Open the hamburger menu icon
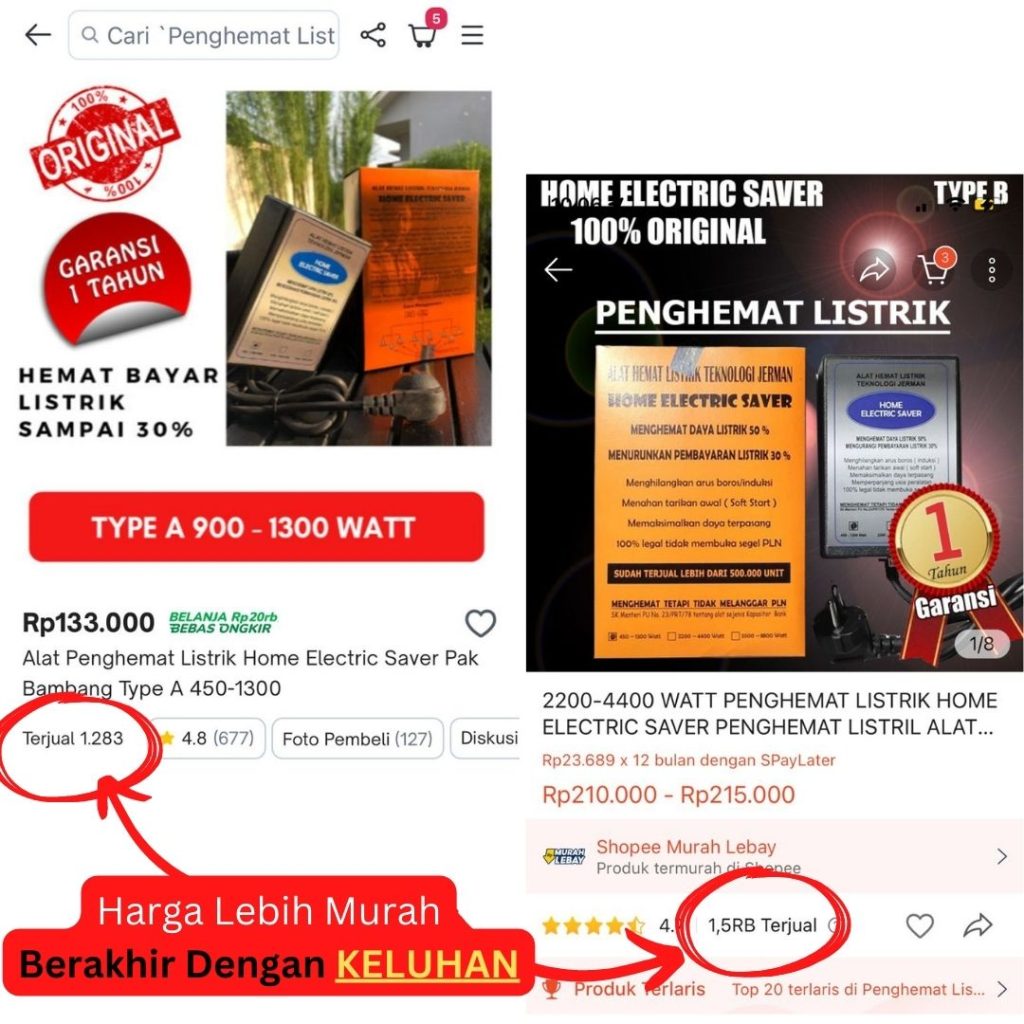 tap(472, 35)
